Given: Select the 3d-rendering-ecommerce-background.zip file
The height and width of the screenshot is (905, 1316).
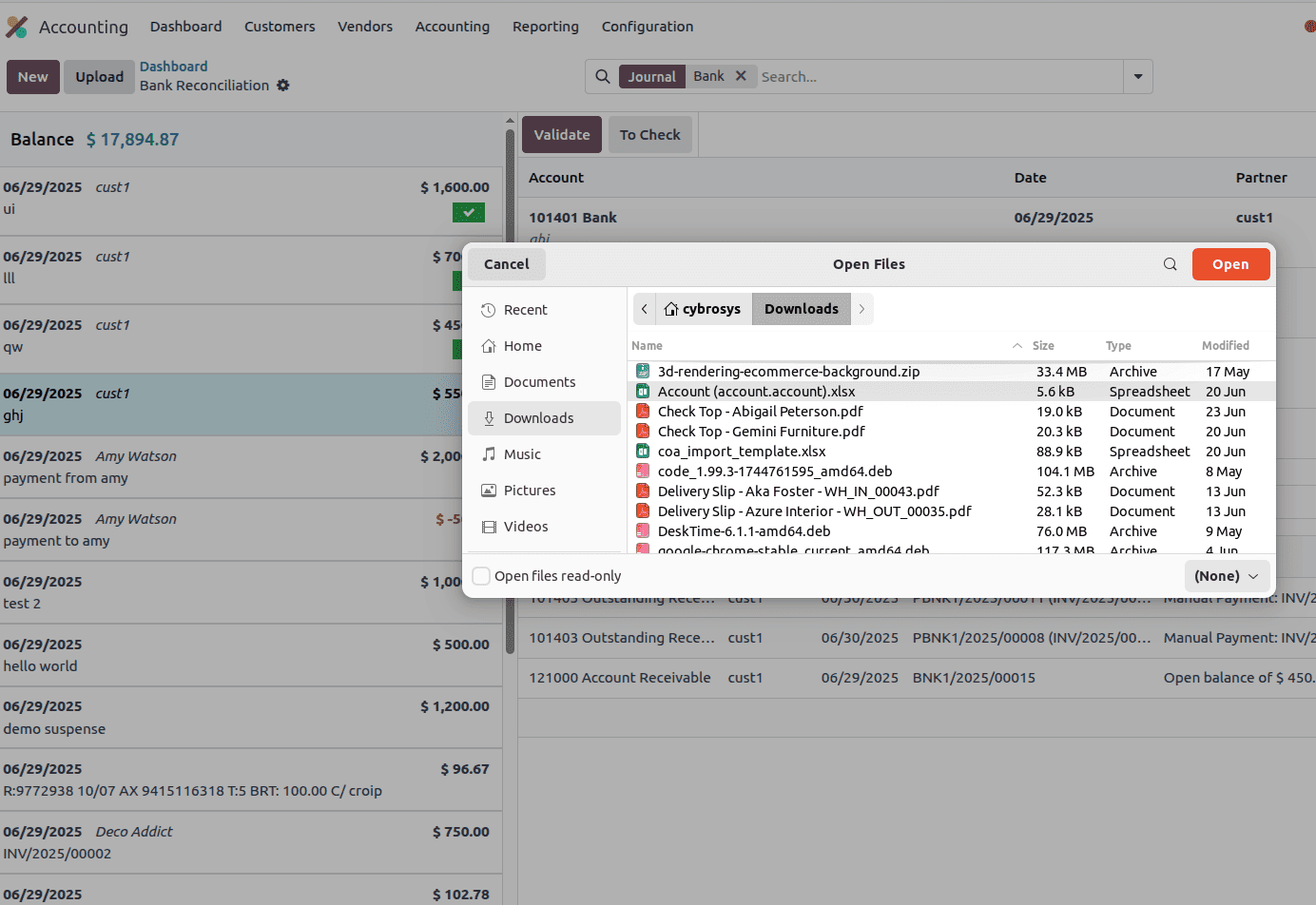Looking at the screenshot, I should pyautogui.click(x=951, y=372).
